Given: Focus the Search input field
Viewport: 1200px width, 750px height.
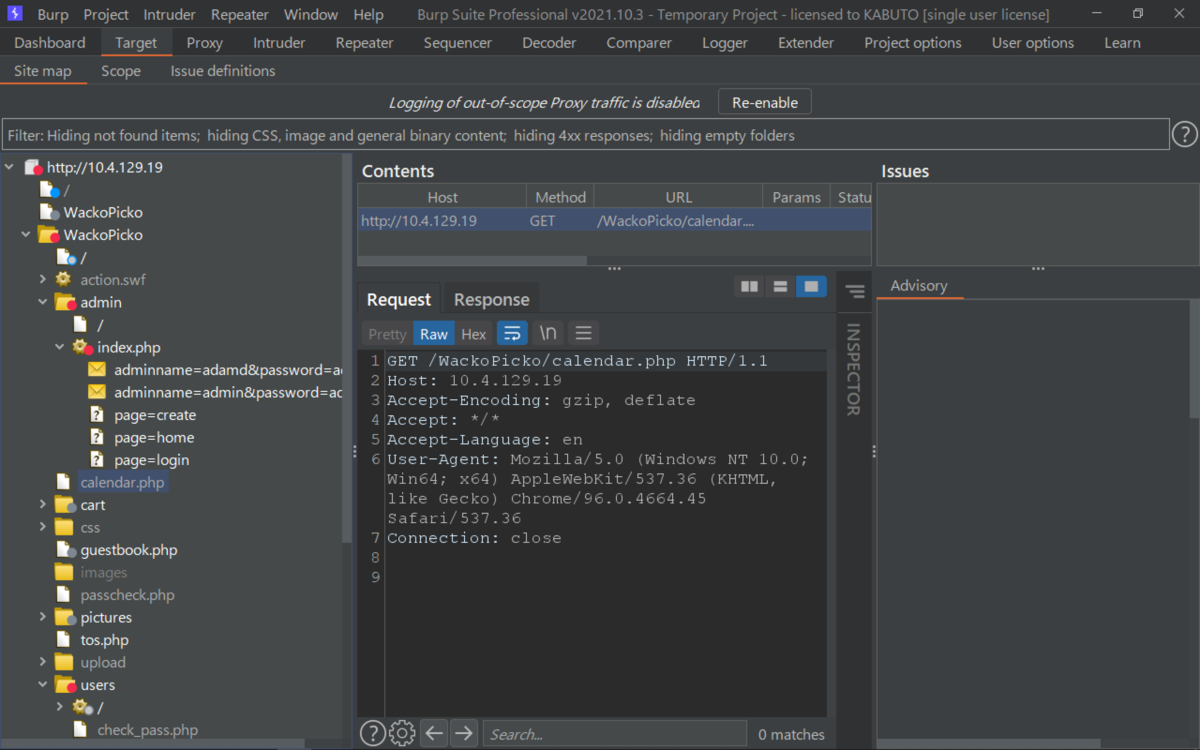Looking at the screenshot, I should click(614, 734).
